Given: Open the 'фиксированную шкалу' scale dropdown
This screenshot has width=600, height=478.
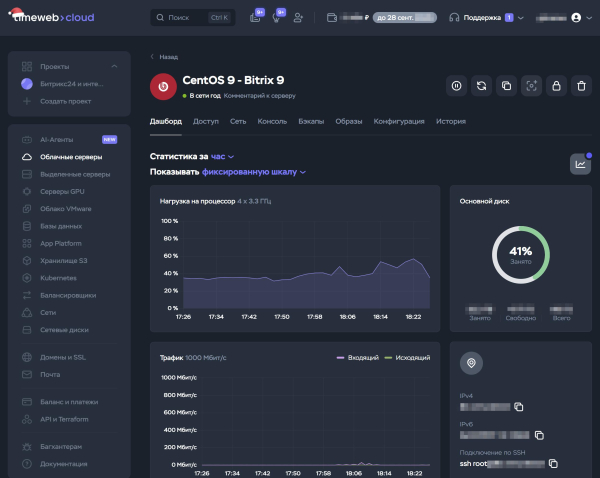Looking at the screenshot, I should point(257,172).
